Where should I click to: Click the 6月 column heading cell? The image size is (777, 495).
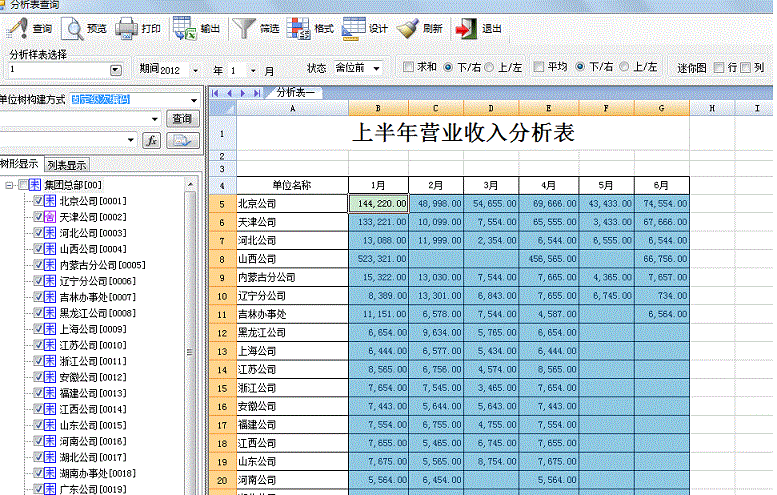click(x=662, y=185)
